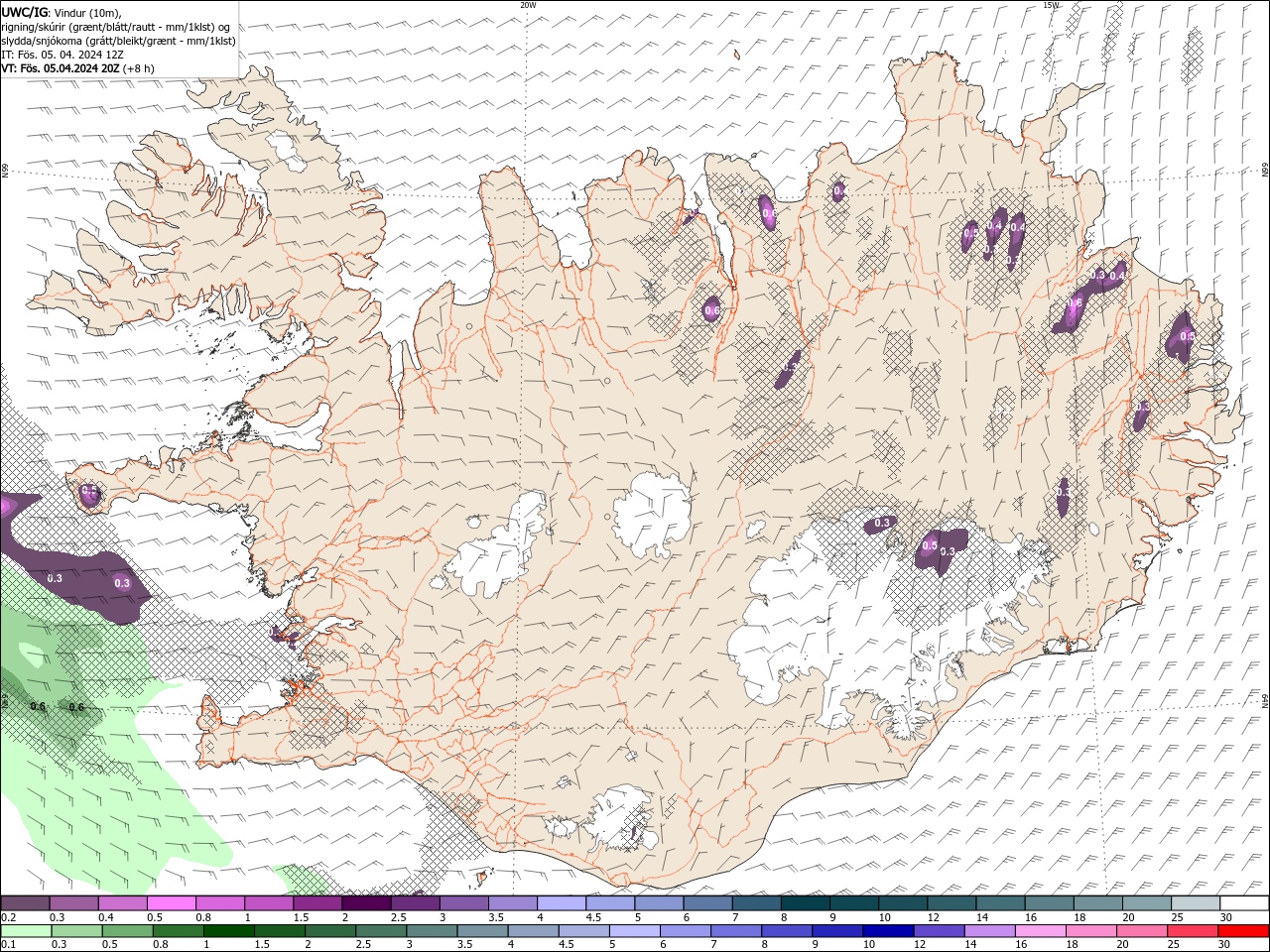Pick the lilac 14–16 lower legend swatch
The width and height of the screenshot is (1270, 952).
989,931
